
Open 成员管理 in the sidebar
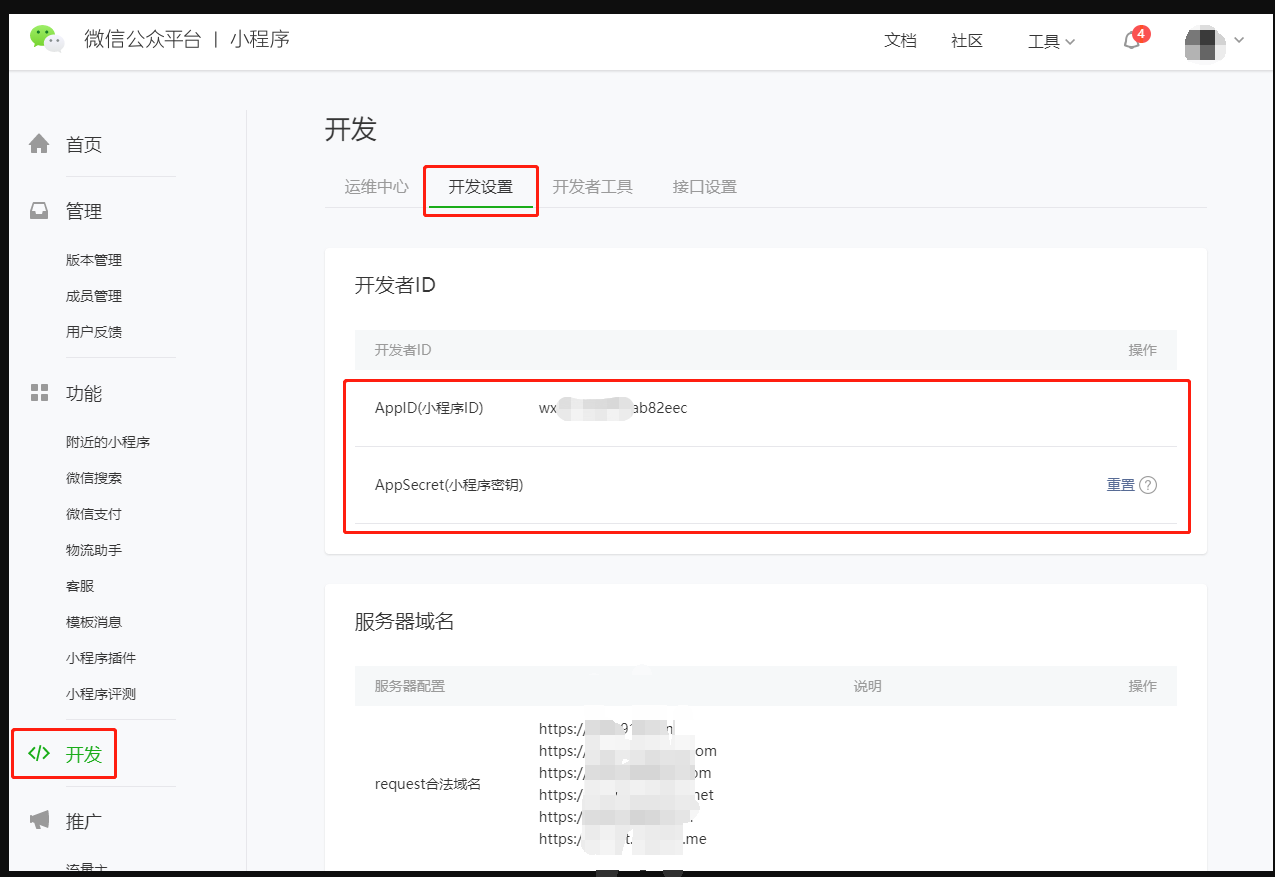94,296
